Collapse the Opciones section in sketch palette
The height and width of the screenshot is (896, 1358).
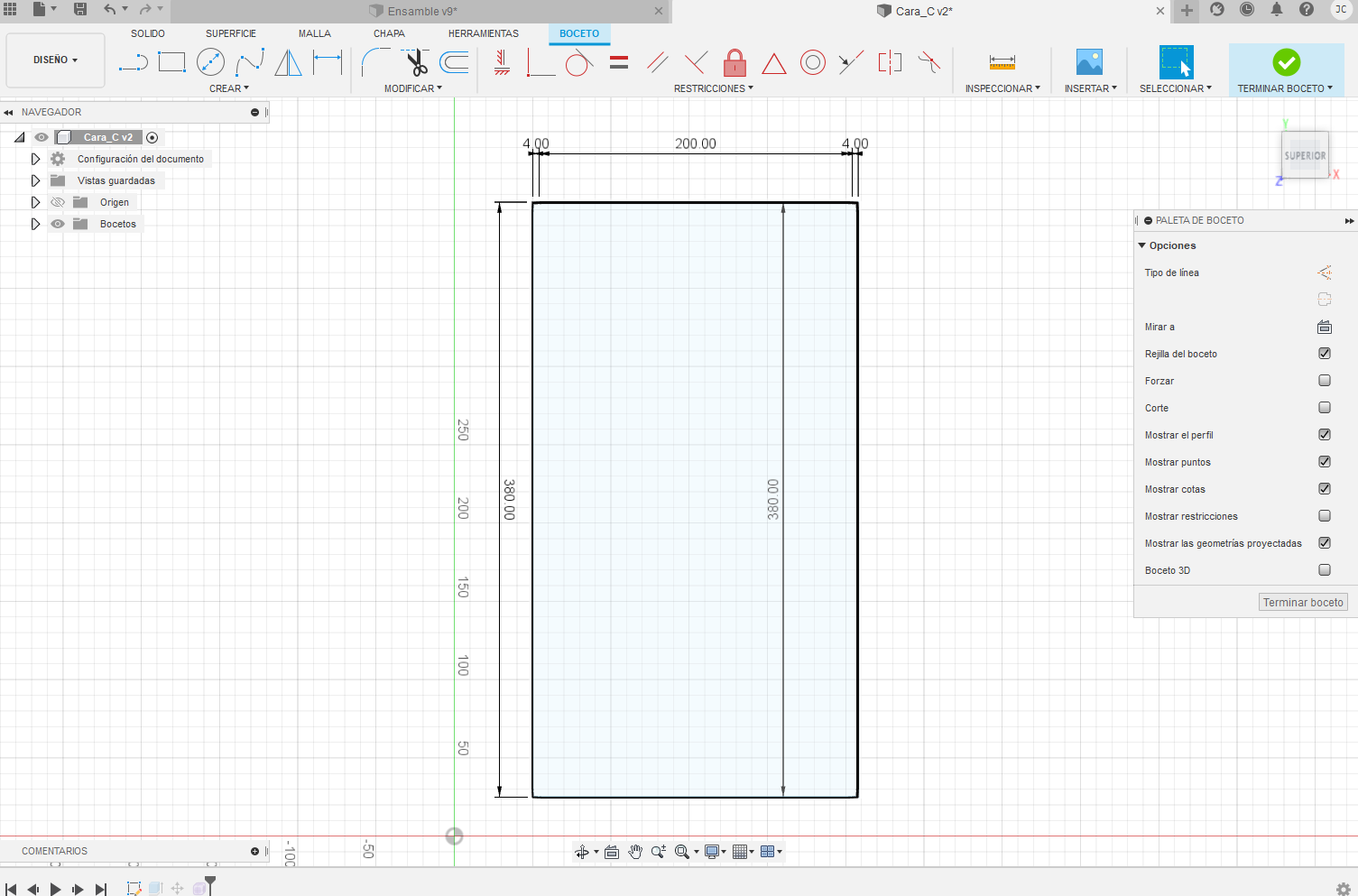point(1142,245)
